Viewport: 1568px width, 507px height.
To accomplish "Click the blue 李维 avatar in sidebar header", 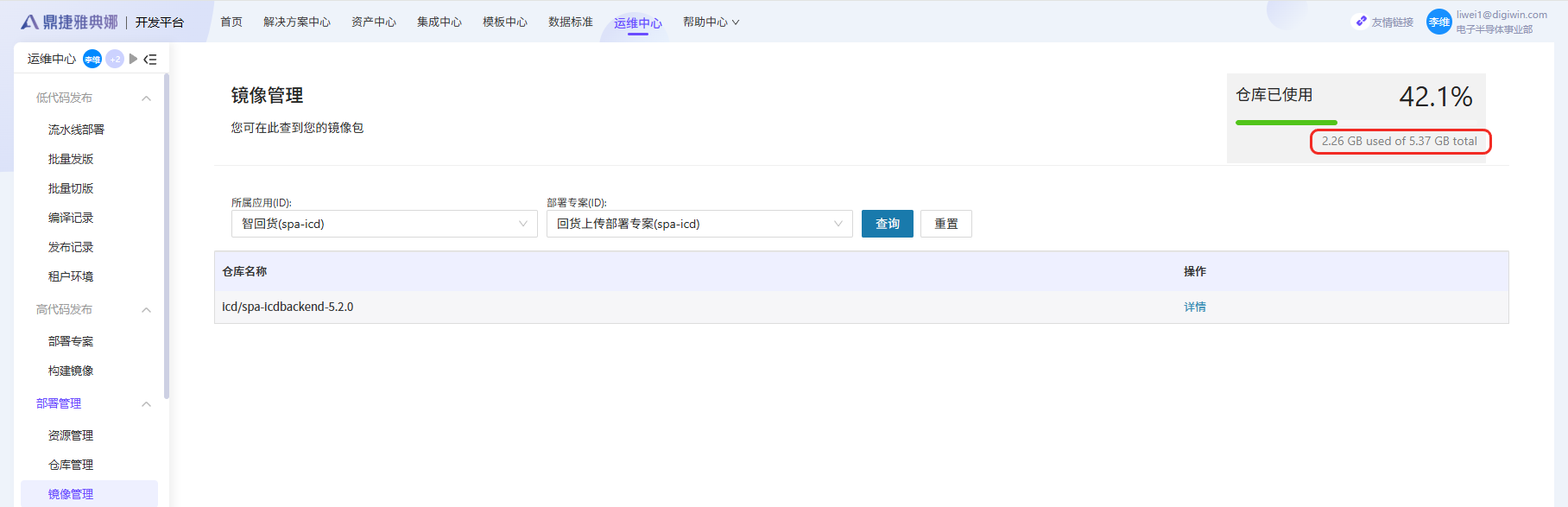I will point(92,60).
